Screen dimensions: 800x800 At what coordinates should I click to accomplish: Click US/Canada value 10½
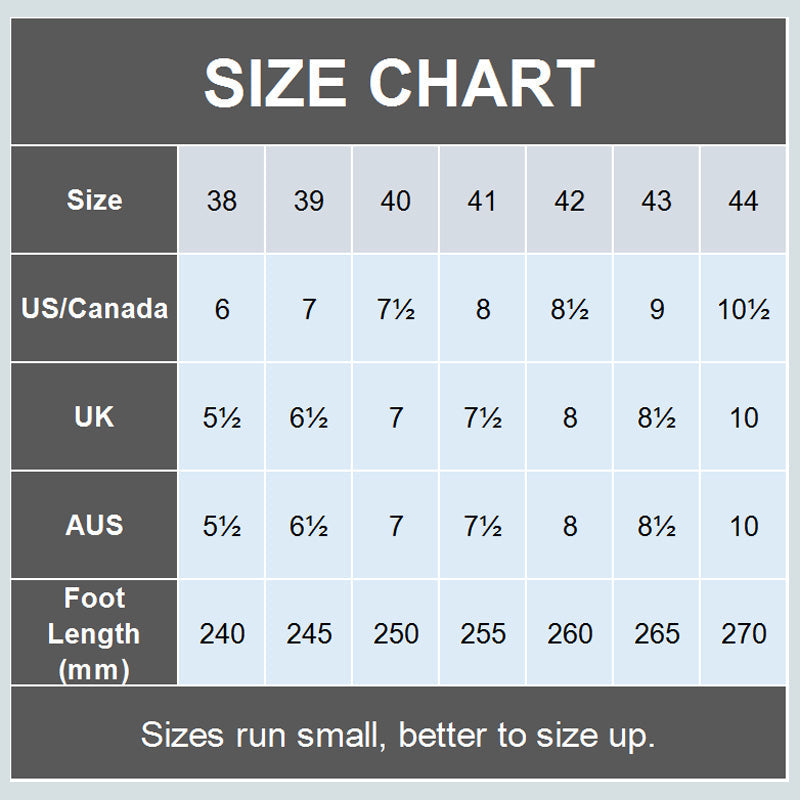(743, 309)
